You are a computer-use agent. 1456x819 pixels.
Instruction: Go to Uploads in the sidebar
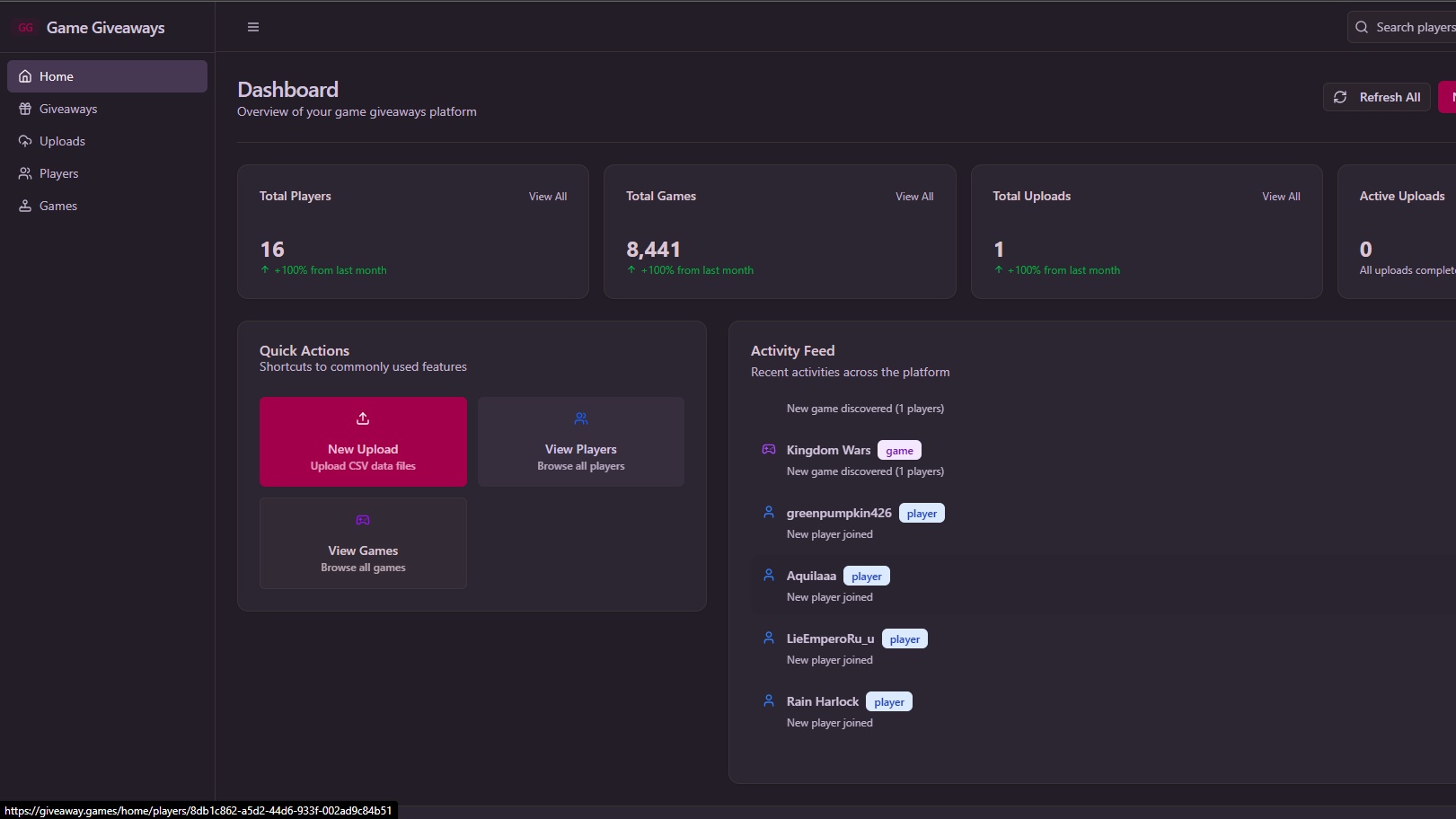pos(62,141)
